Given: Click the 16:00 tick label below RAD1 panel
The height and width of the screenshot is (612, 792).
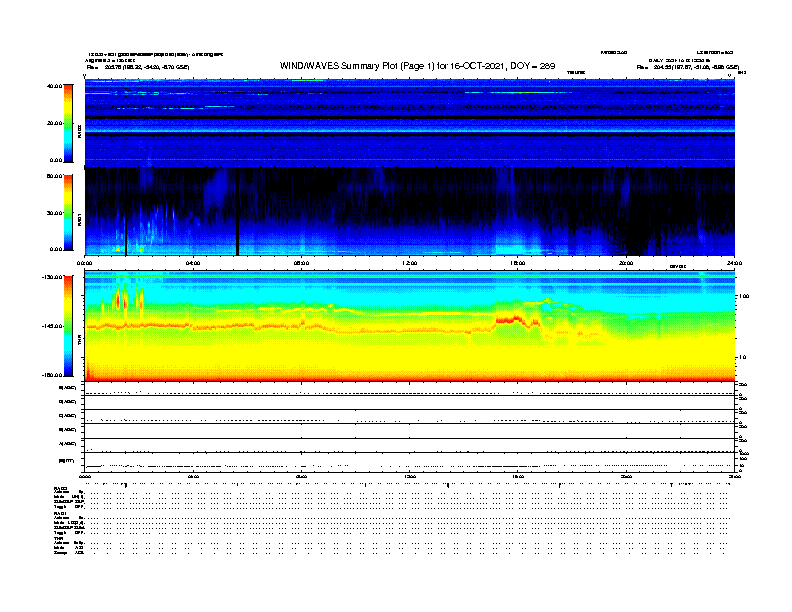Looking at the screenshot, I should click(518, 263).
